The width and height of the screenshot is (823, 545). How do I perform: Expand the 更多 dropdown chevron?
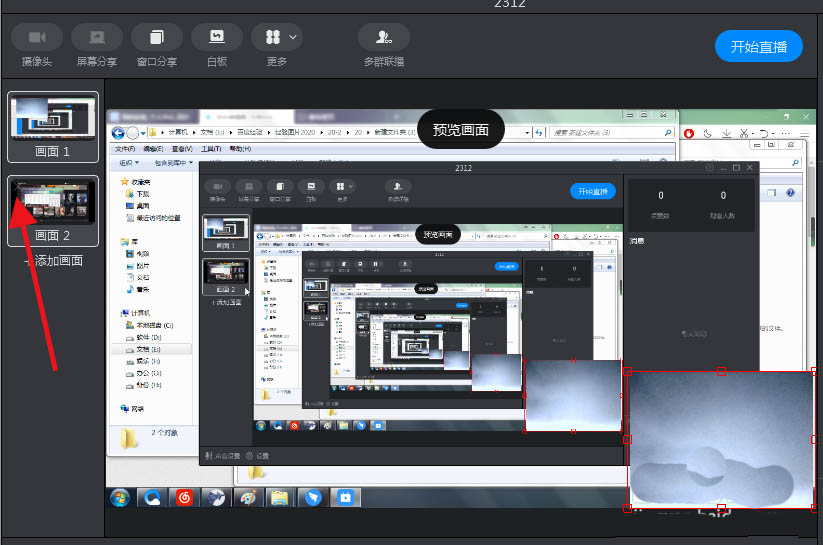pos(293,37)
